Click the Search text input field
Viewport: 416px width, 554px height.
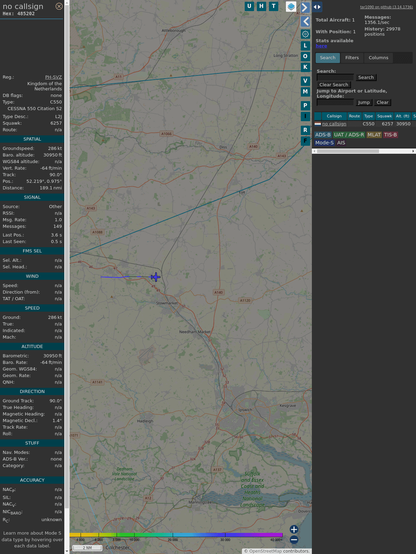coord(335,77)
